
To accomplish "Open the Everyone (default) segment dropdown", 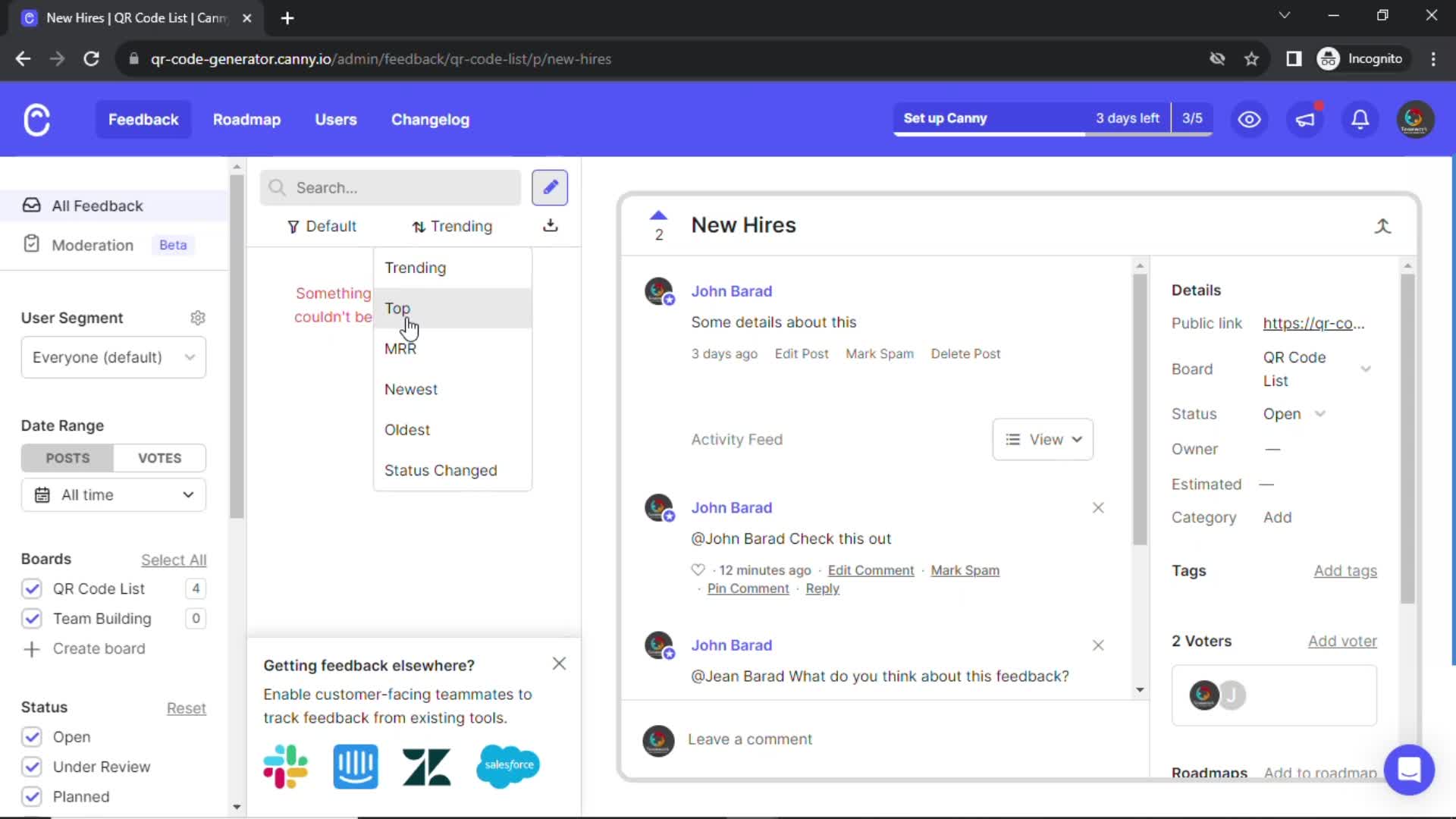I will [114, 357].
